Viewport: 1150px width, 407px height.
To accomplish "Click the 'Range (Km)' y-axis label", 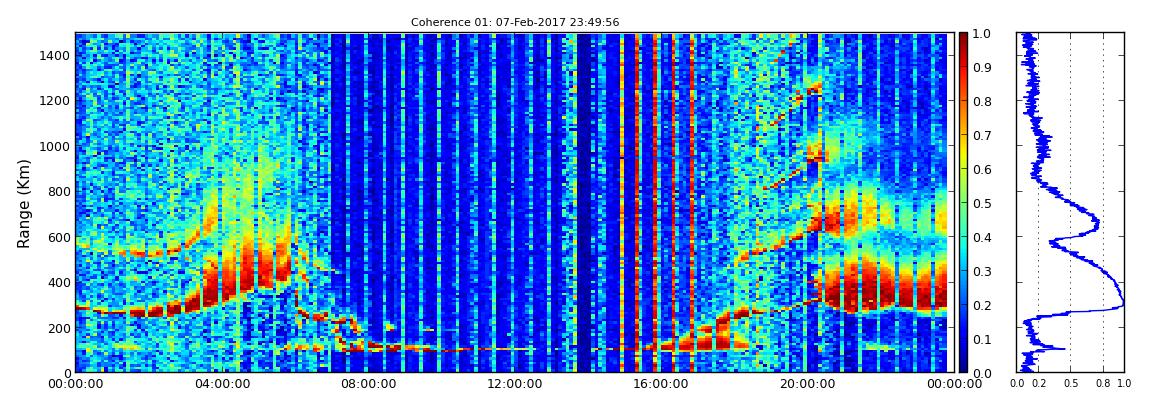I will pos(24,203).
